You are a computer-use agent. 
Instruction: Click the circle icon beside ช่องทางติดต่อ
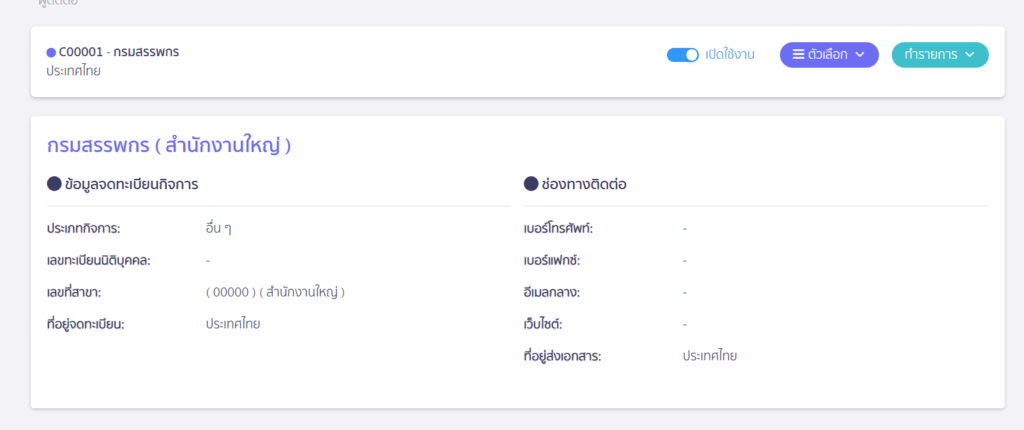point(531,184)
